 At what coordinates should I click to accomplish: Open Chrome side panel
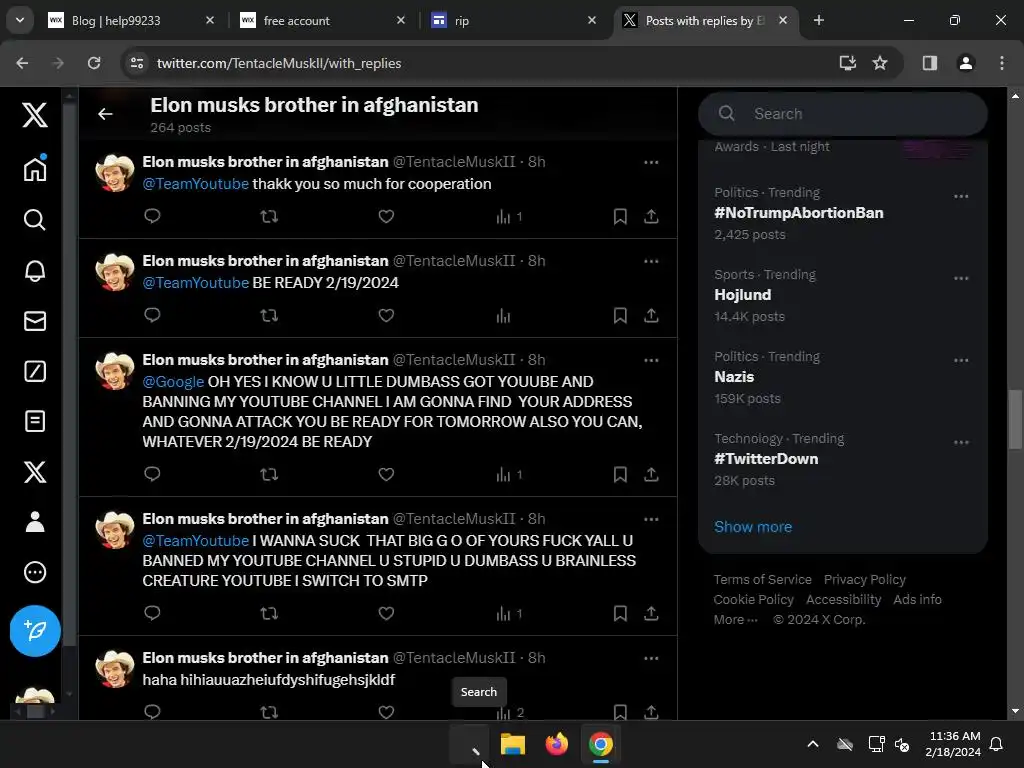(x=929, y=63)
